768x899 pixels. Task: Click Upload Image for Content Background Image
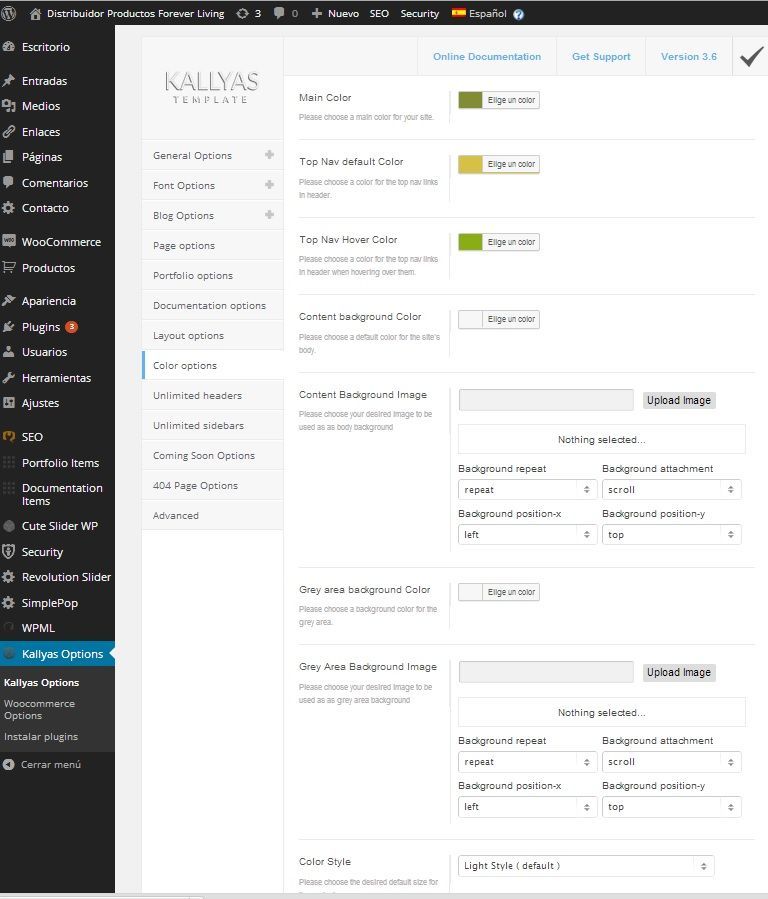click(679, 400)
